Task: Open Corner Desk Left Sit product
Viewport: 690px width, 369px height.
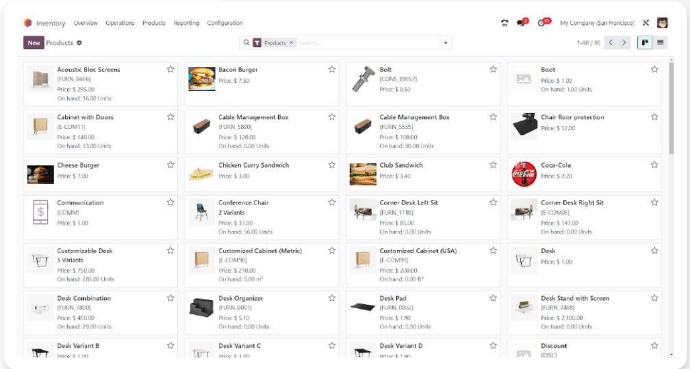Action: (423, 217)
